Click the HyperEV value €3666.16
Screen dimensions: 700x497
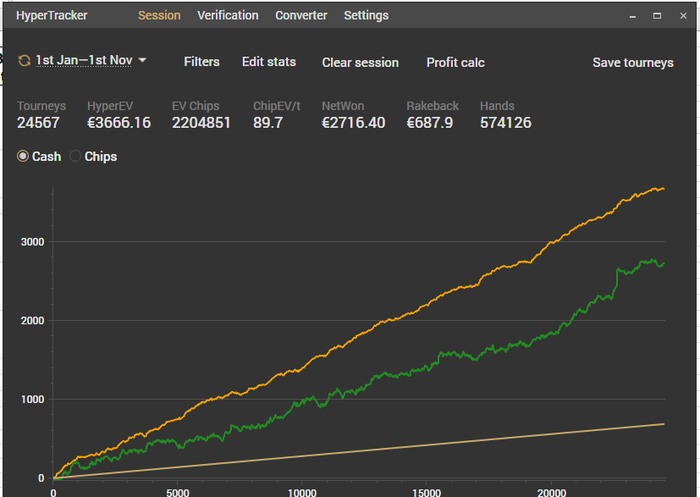click(119, 123)
